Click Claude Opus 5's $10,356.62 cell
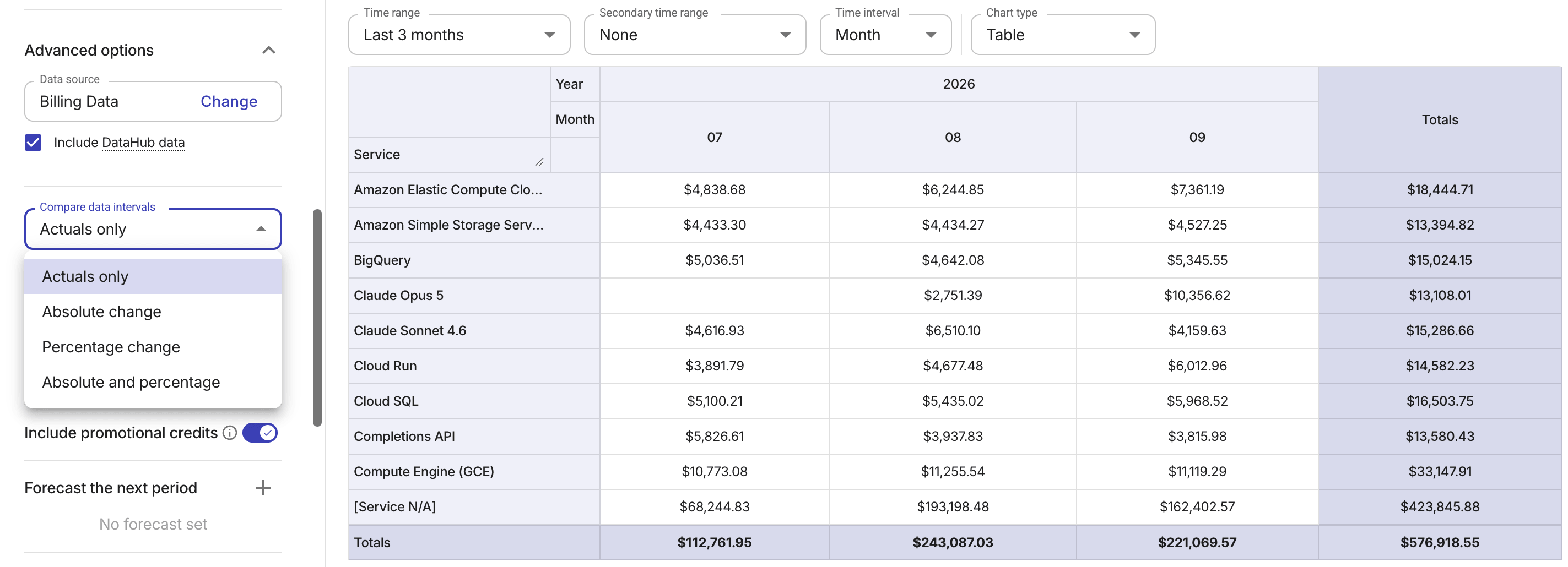The width and height of the screenshot is (1568, 567). point(1197,296)
